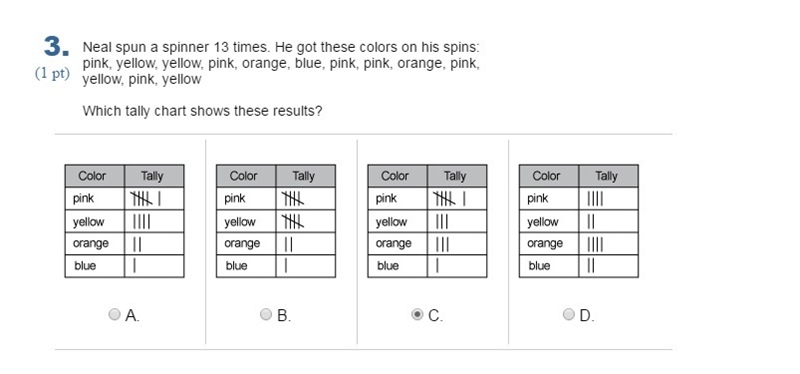800x374 pixels.
Task: Click the option D tally chart
Action: (579, 221)
